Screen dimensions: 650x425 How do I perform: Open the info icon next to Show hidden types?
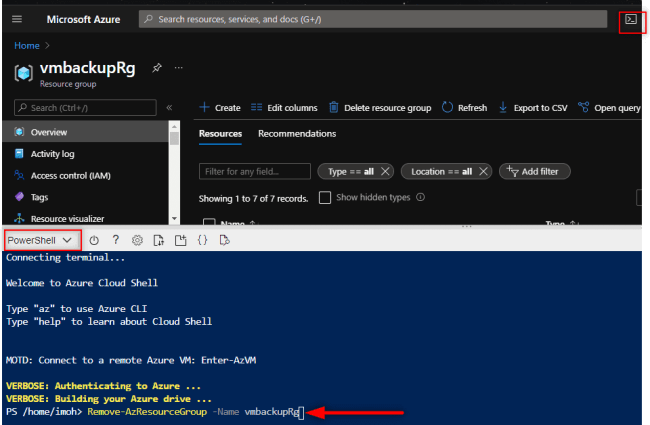[420, 197]
